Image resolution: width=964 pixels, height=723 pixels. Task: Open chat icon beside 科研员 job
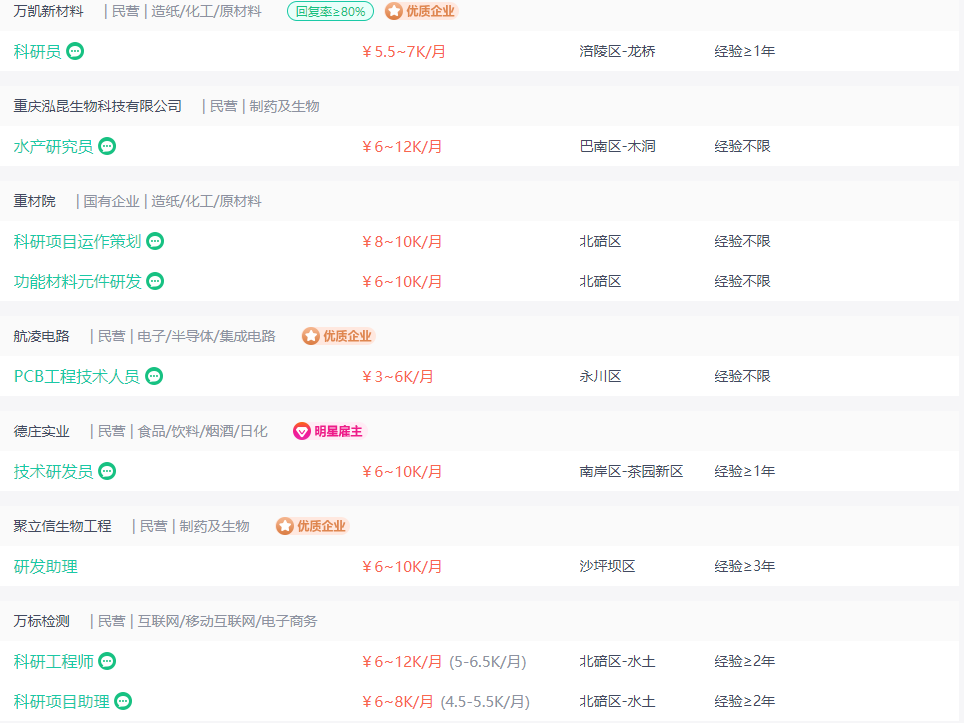[x=75, y=51]
